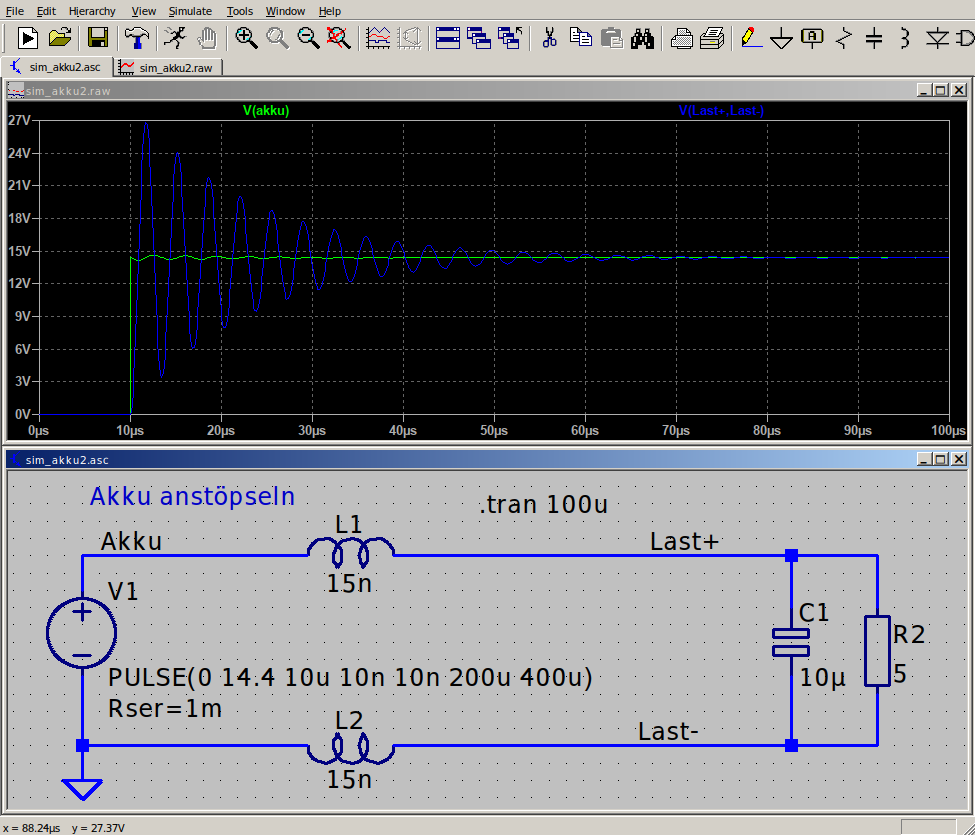Open Find with the binoculars icon
The height and width of the screenshot is (835, 975).
coord(642,38)
